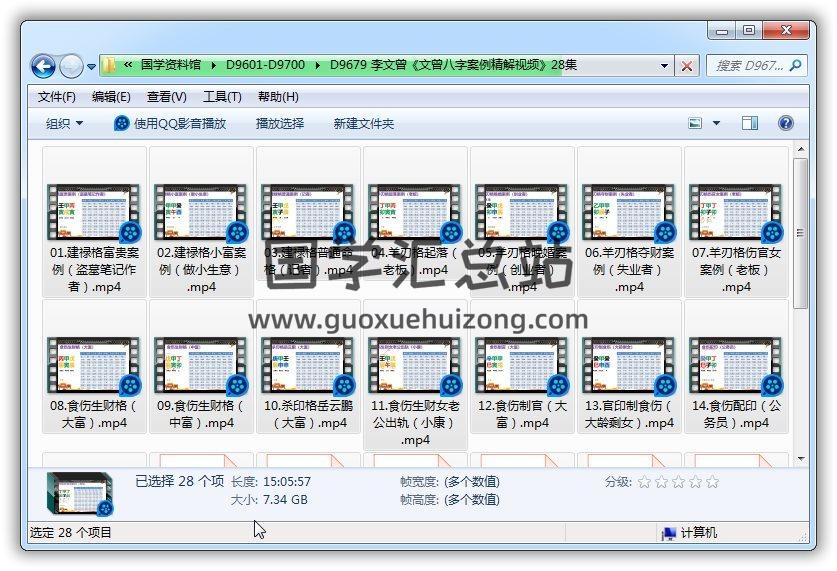Image resolution: width=837 pixels, height=571 pixels.
Task: Click the change view icon
Action: pyautogui.click(x=695, y=124)
